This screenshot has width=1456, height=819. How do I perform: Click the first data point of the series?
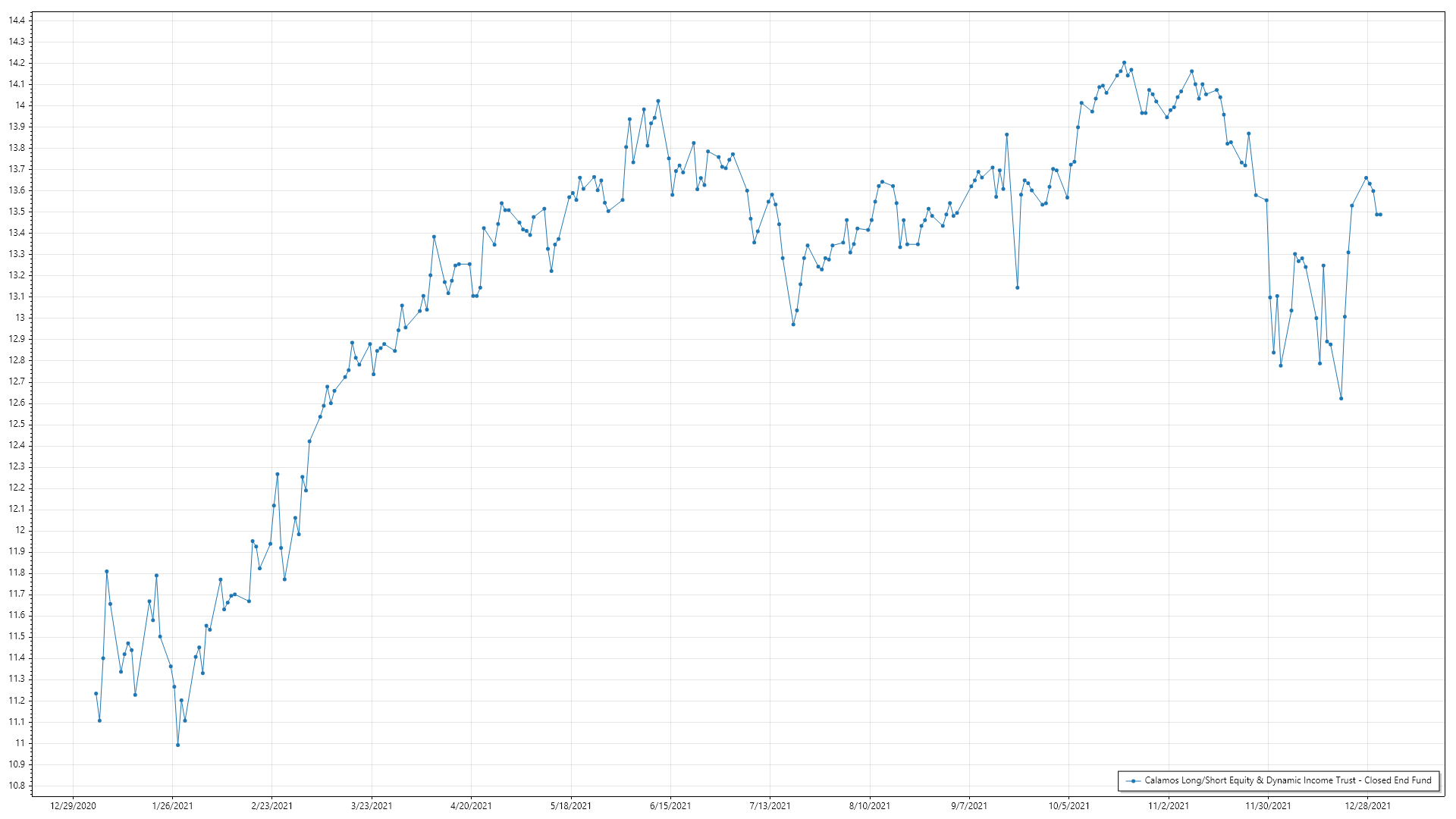96,694
